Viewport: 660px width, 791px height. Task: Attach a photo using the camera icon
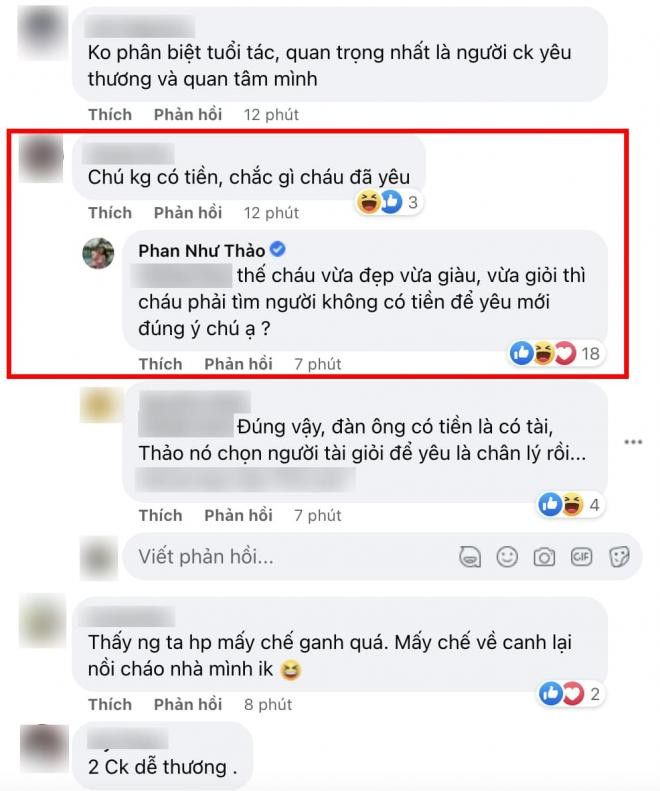click(x=544, y=557)
